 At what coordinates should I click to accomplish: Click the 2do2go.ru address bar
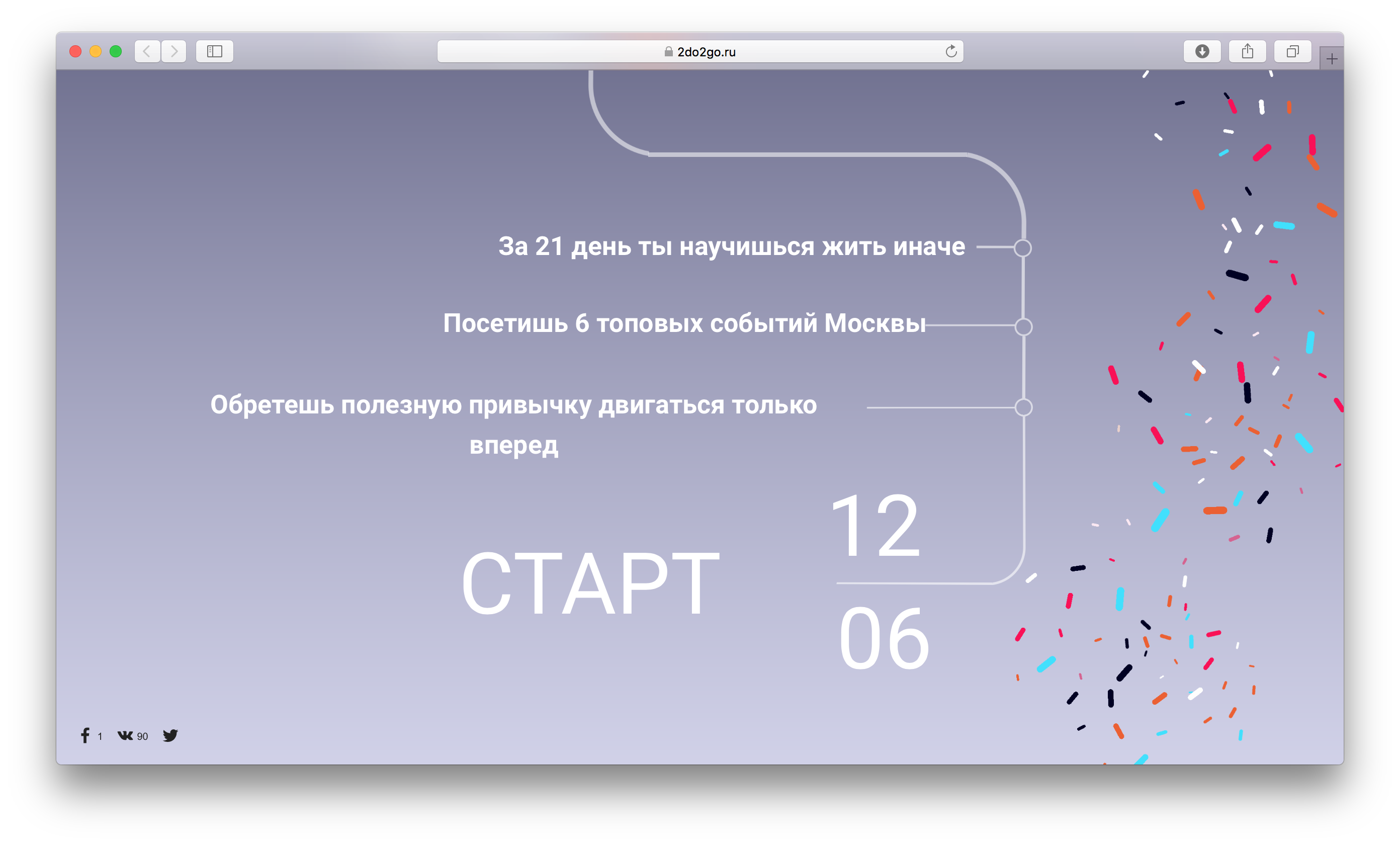click(x=700, y=52)
